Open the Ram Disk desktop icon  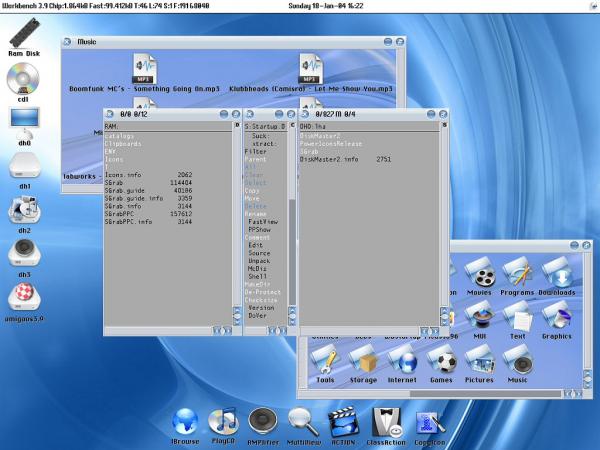[x=24, y=33]
